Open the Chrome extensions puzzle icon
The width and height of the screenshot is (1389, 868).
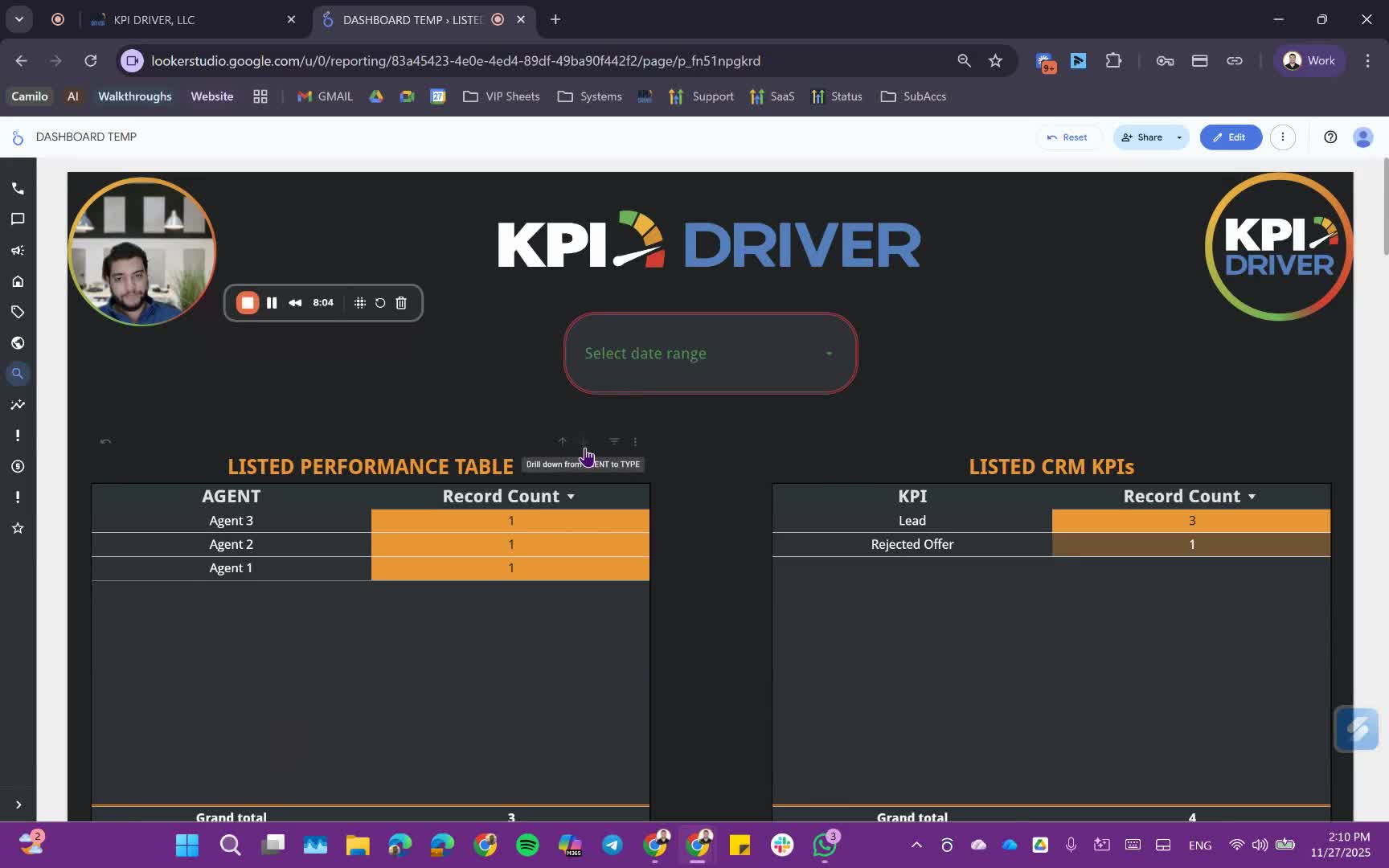coord(1113,60)
